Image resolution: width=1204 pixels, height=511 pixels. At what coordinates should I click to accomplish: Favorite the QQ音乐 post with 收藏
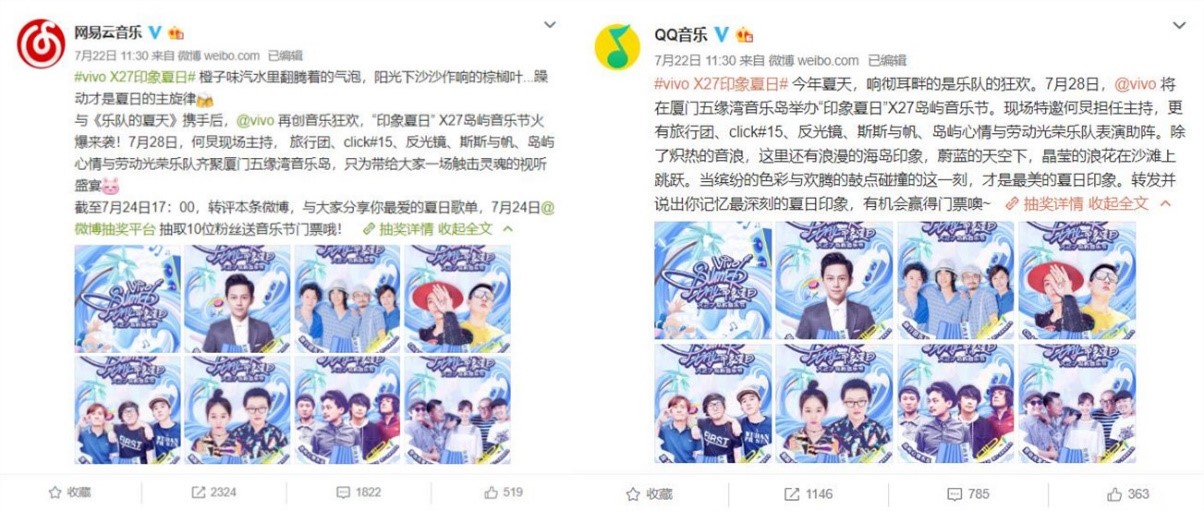click(649, 494)
